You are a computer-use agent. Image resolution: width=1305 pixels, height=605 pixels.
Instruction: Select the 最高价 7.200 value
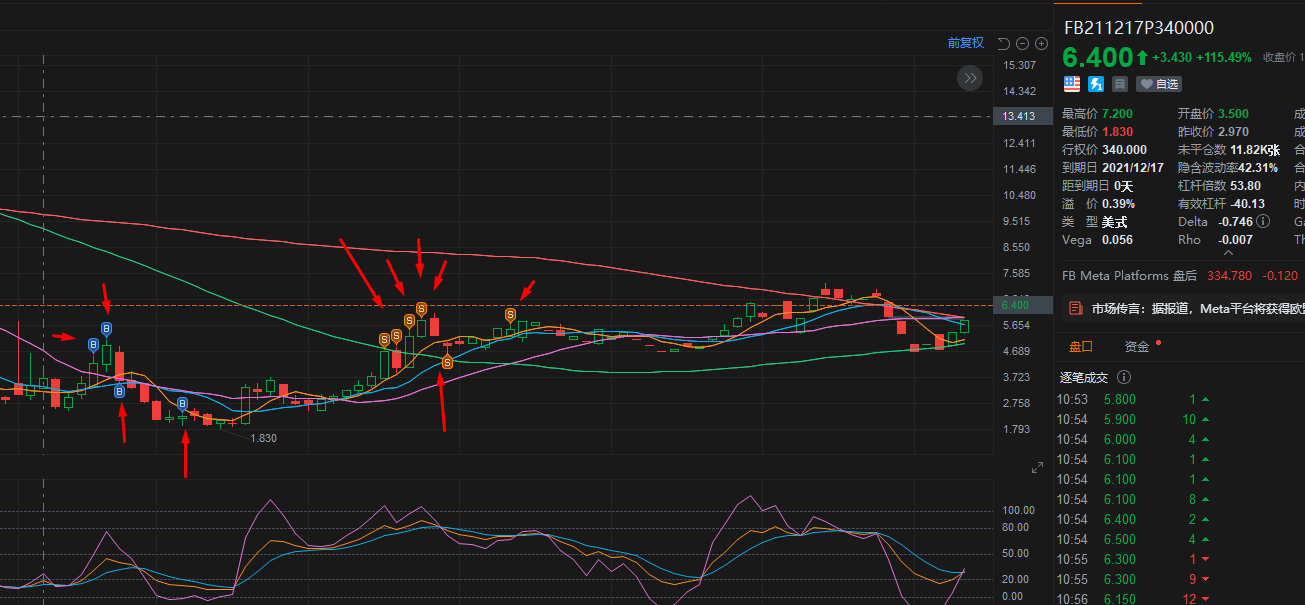(x=1117, y=114)
